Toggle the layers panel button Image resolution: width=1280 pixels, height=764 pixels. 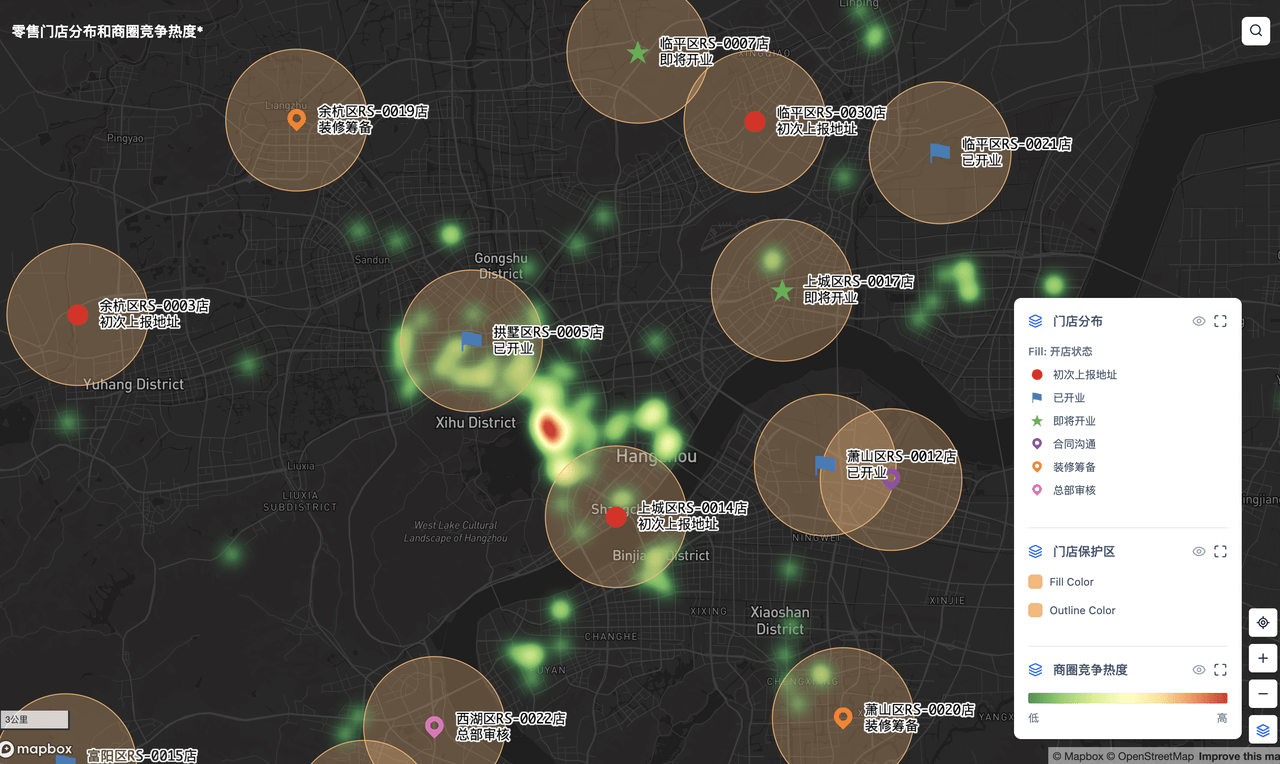(1263, 731)
